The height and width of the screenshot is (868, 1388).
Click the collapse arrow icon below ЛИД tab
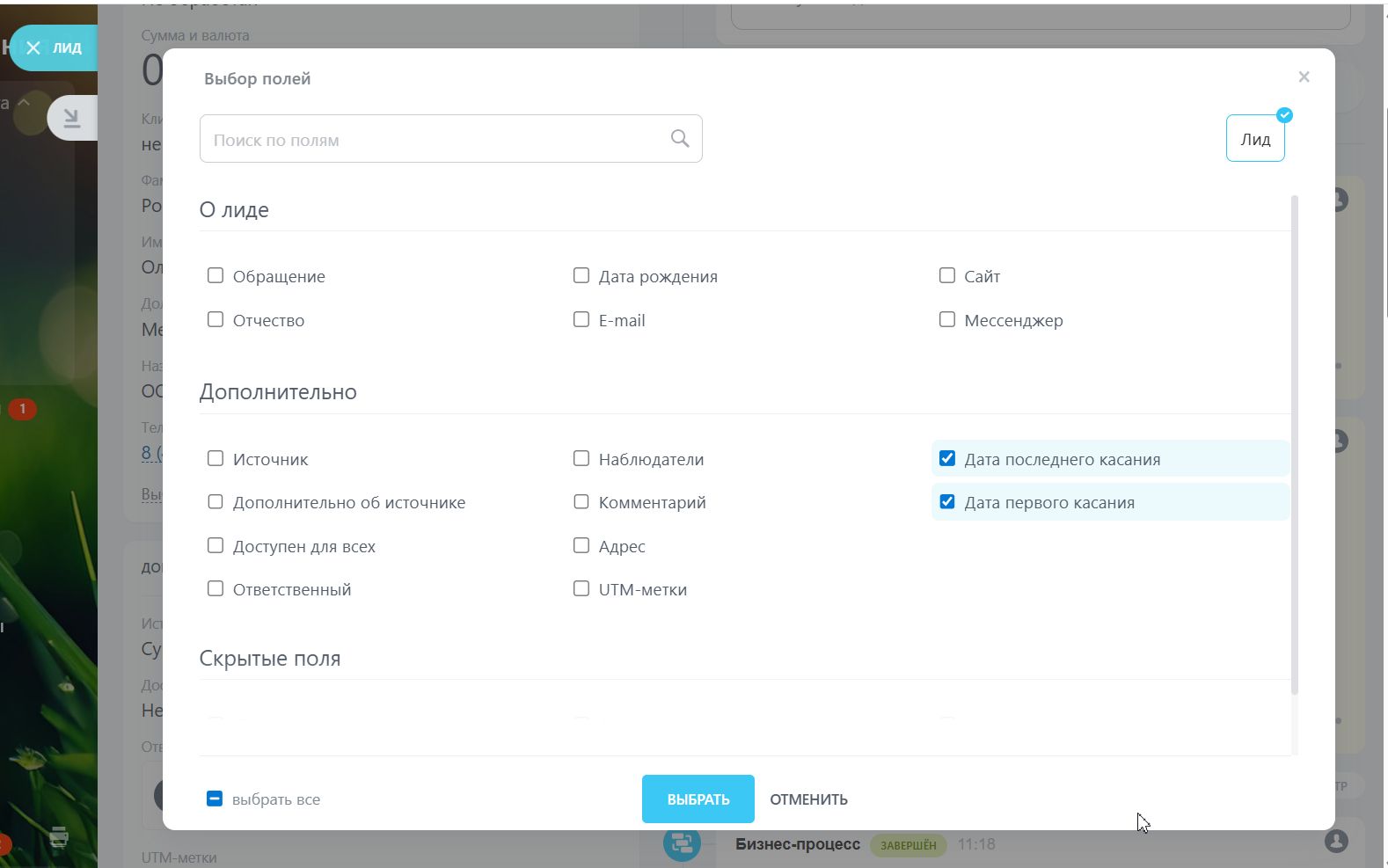click(71, 118)
